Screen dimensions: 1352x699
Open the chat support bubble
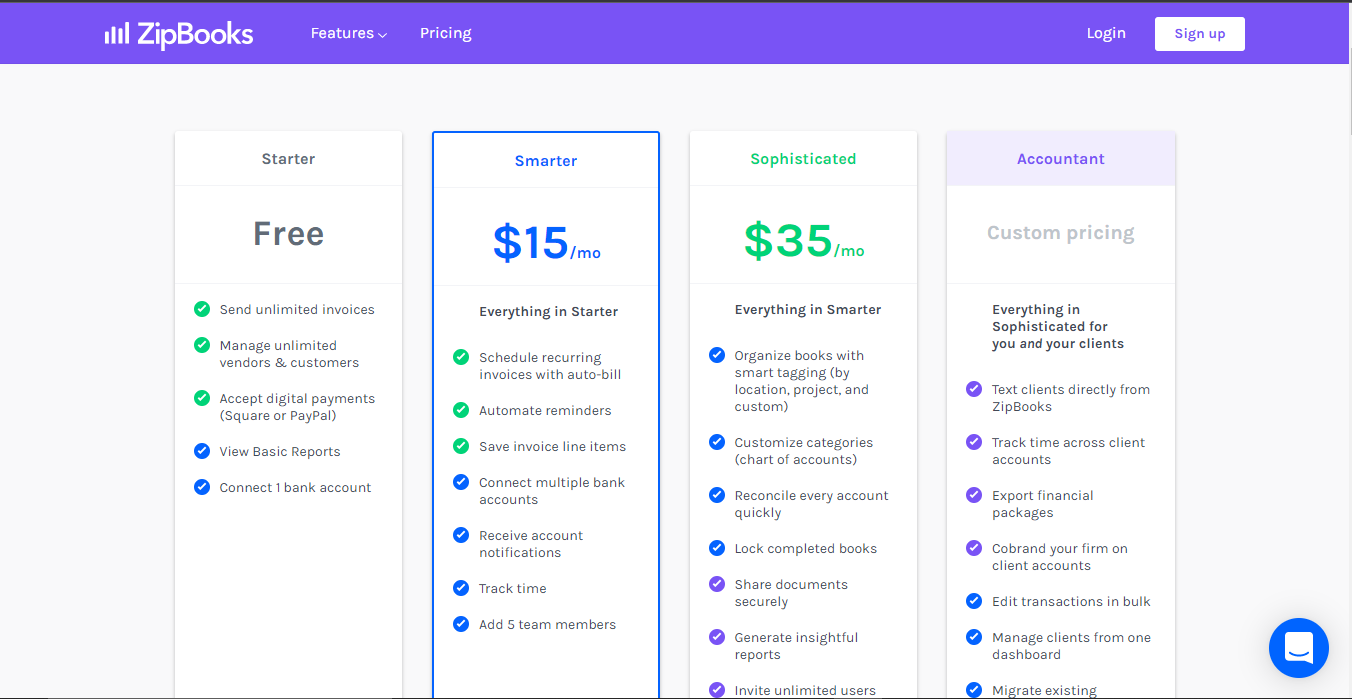[1298, 648]
